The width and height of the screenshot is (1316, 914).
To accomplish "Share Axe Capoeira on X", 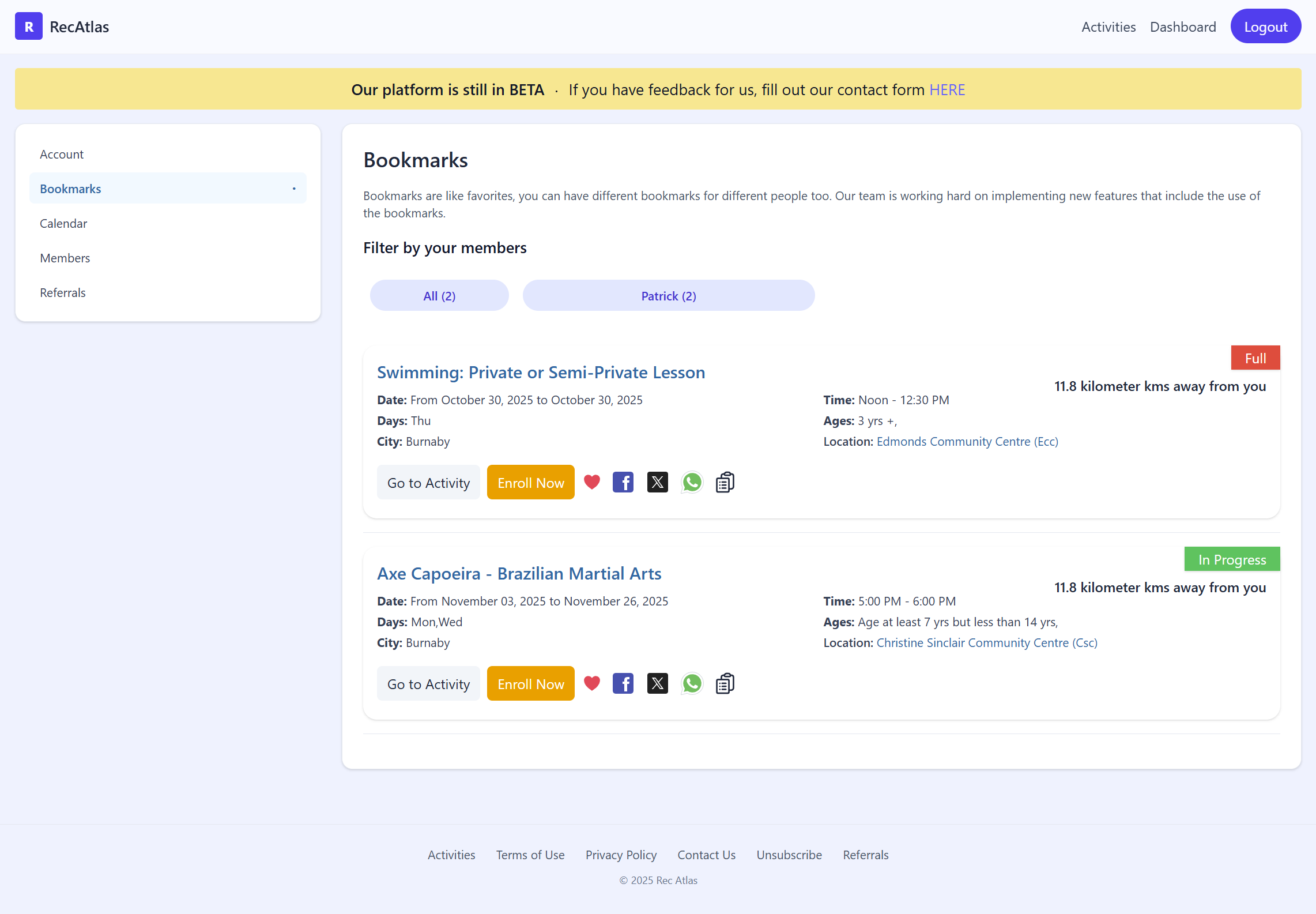I will click(x=657, y=683).
